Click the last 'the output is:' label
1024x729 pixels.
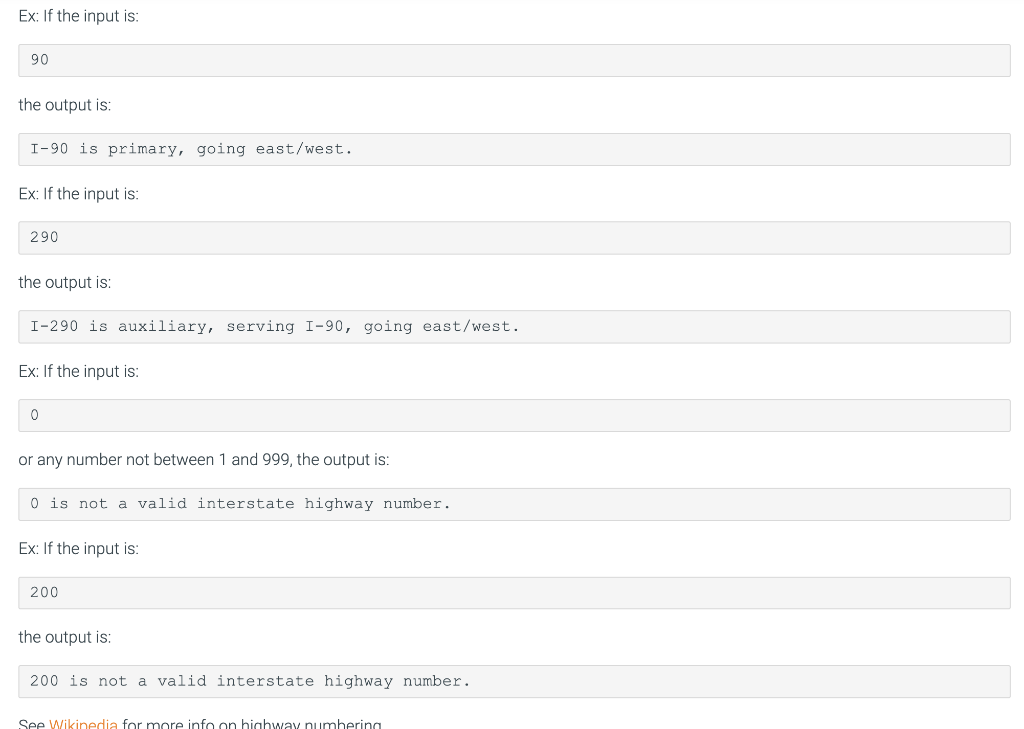pyautogui.click(x=64, y=637)
